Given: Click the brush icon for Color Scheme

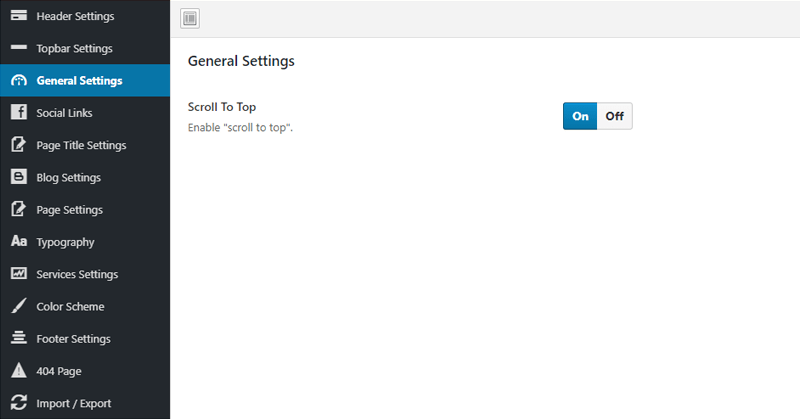Looking at the screenshot, I should click(x=18, y=306).
